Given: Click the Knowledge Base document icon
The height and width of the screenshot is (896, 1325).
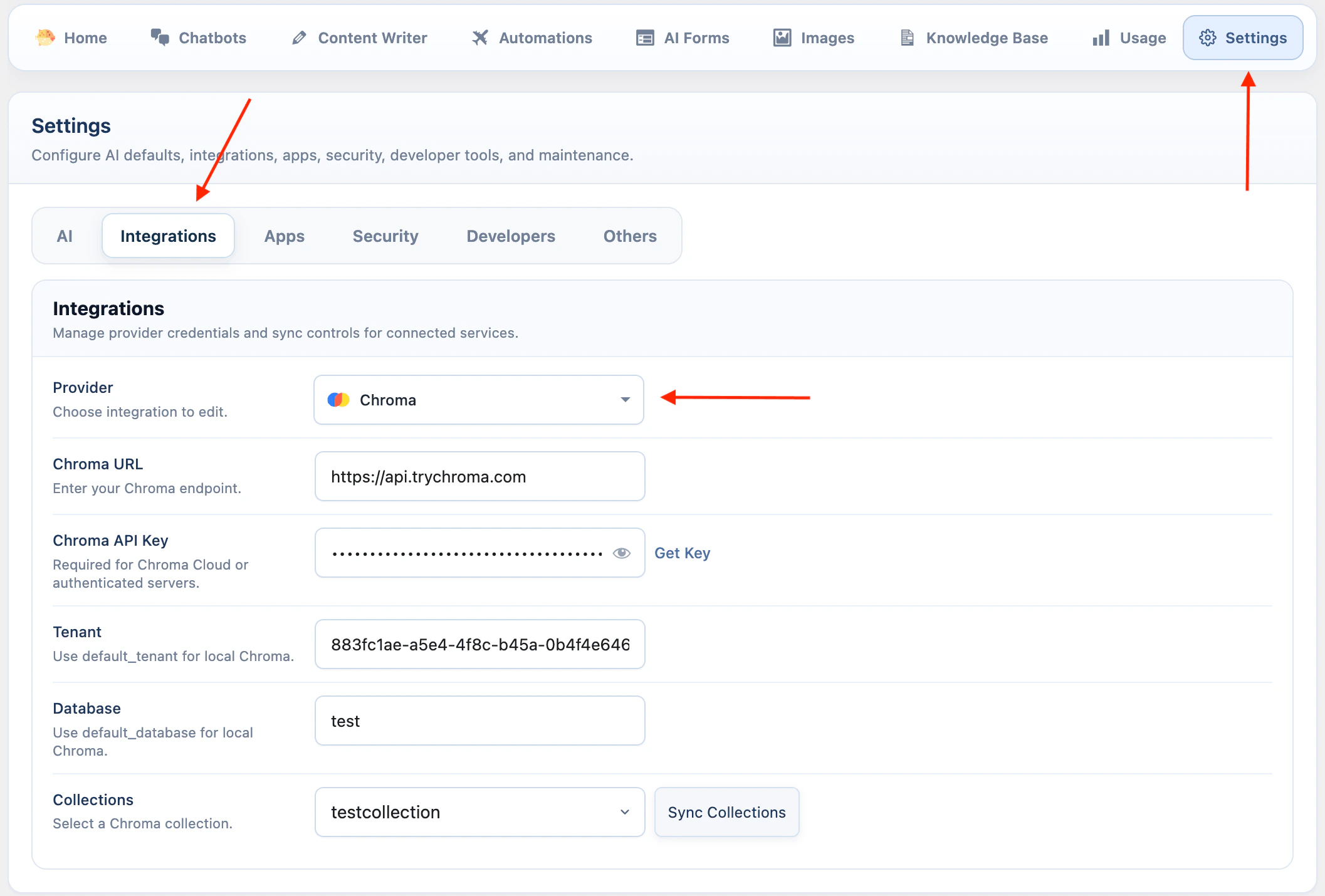Looking at the screenshot, I should pyautogui.click(x=907, y=38).
